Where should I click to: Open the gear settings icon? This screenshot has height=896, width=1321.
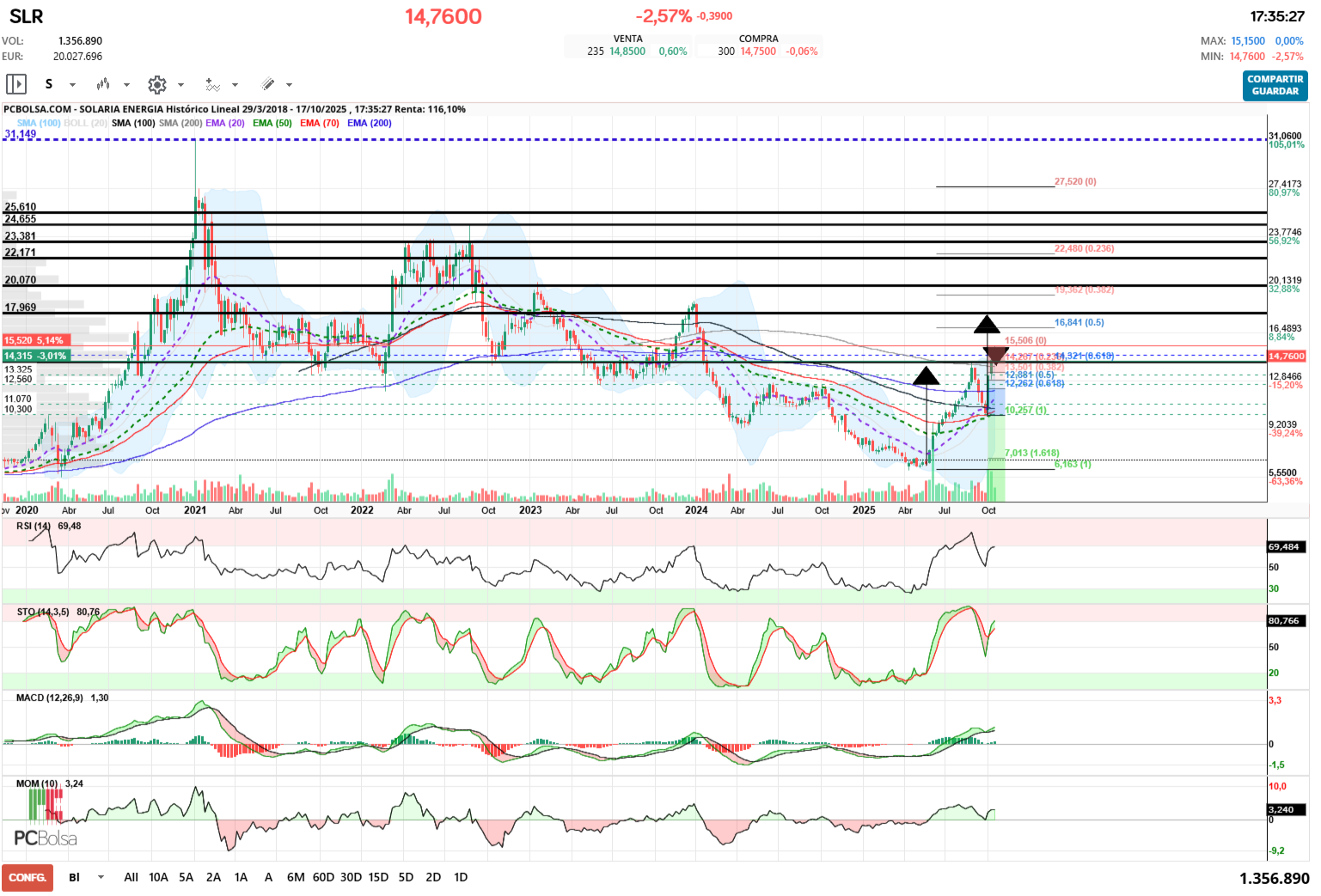coord(156,84)
